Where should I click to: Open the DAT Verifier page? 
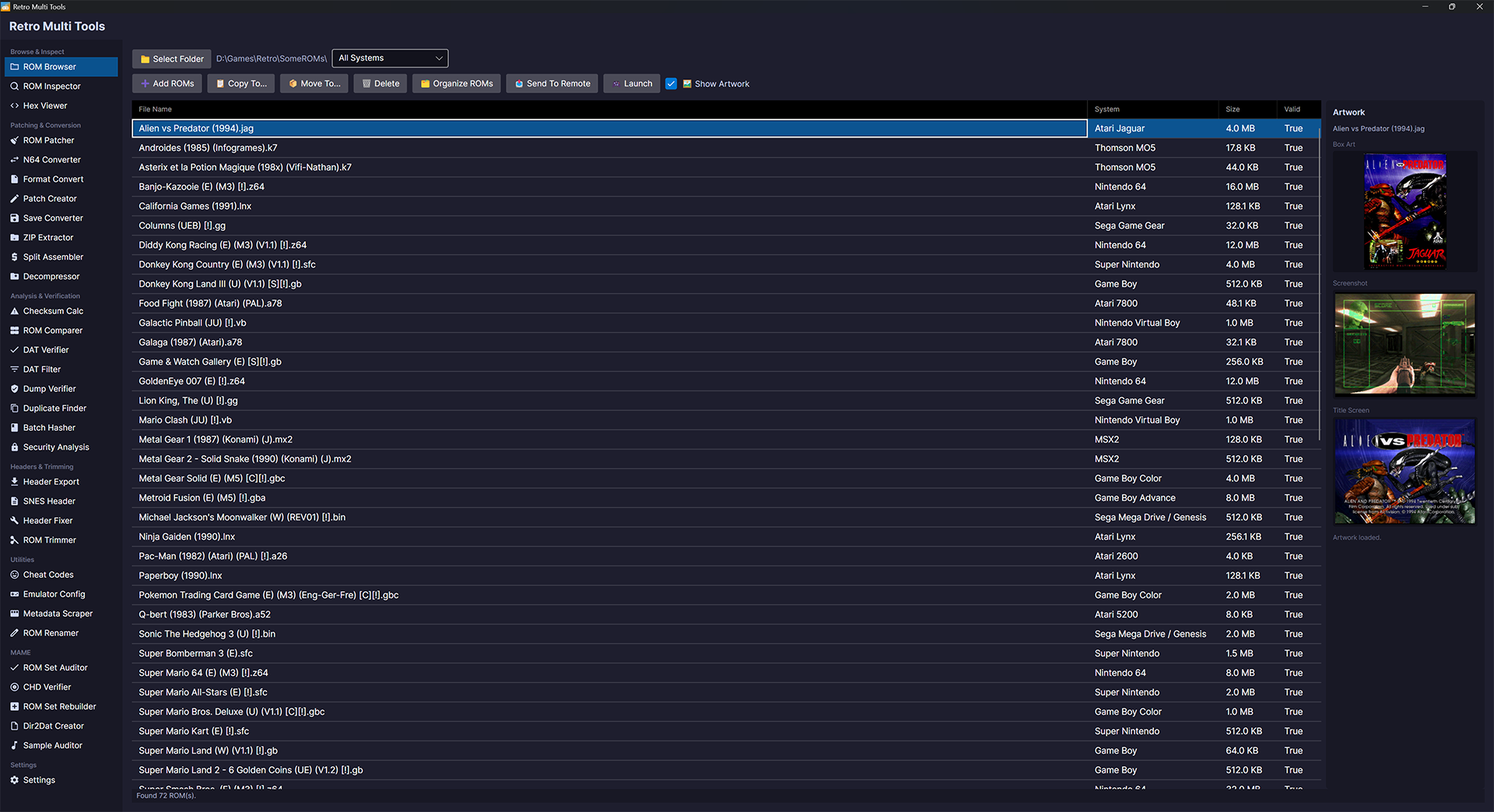pos(46,350)
